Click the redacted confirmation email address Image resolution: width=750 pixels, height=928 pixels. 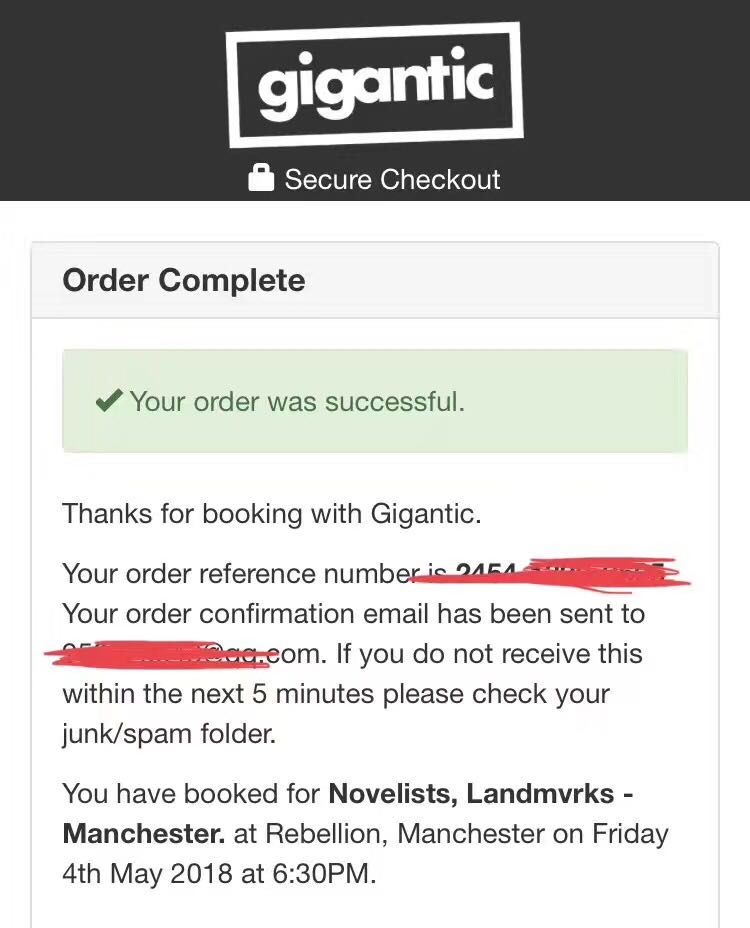[x=160, y=654]
